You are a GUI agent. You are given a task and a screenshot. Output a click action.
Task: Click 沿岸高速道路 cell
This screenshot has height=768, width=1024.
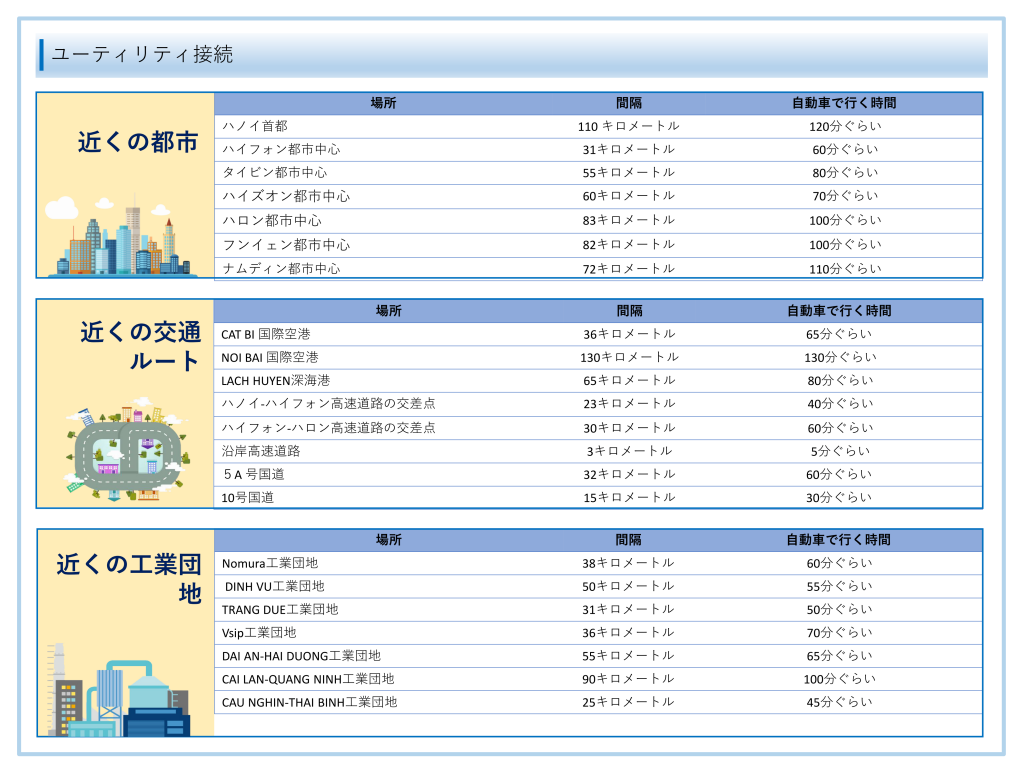coord(261,451)
